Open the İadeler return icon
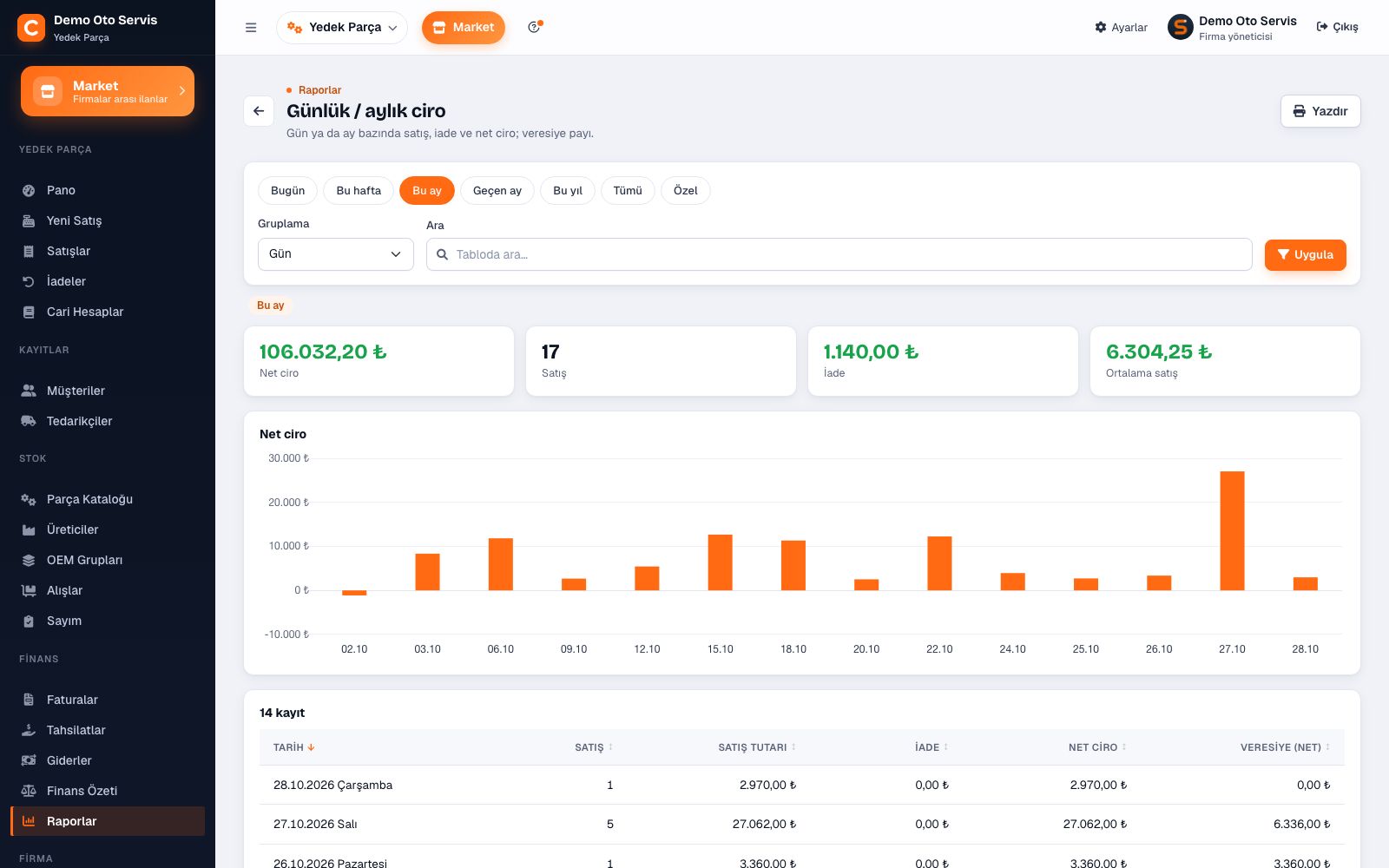This screenshot has width=1389, height=868. (x=29, y=281)
